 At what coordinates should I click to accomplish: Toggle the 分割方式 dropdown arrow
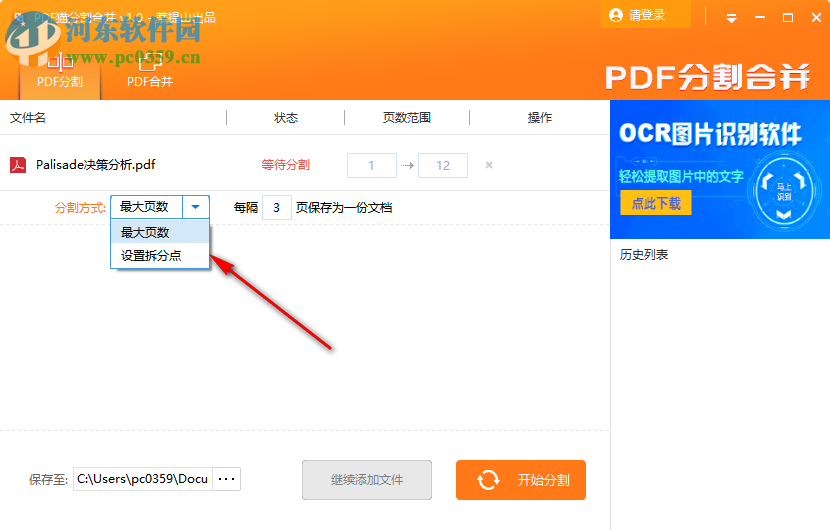196,207
